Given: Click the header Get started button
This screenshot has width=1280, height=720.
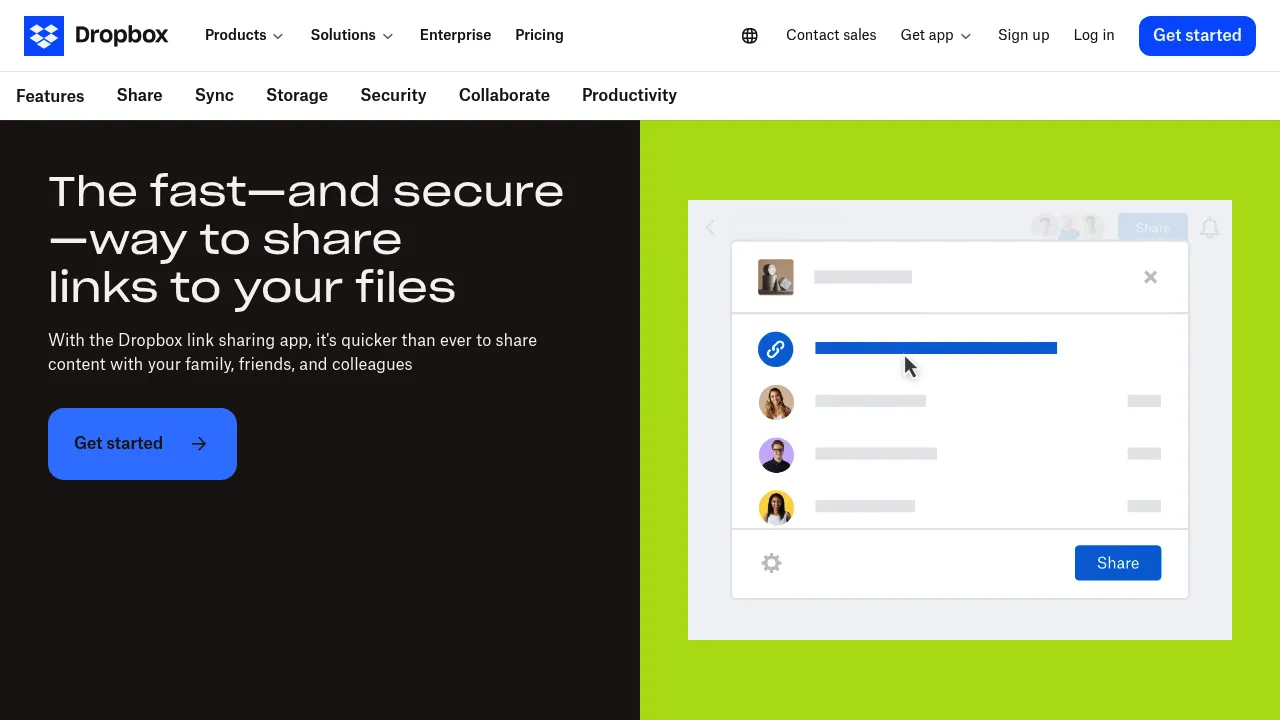Looking at the screenshot, I should [1197, 36].
